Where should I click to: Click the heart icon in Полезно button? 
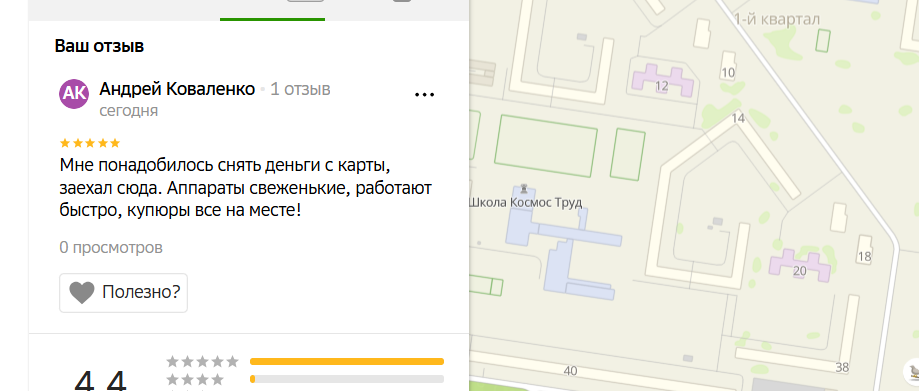[x=82, y=293]
